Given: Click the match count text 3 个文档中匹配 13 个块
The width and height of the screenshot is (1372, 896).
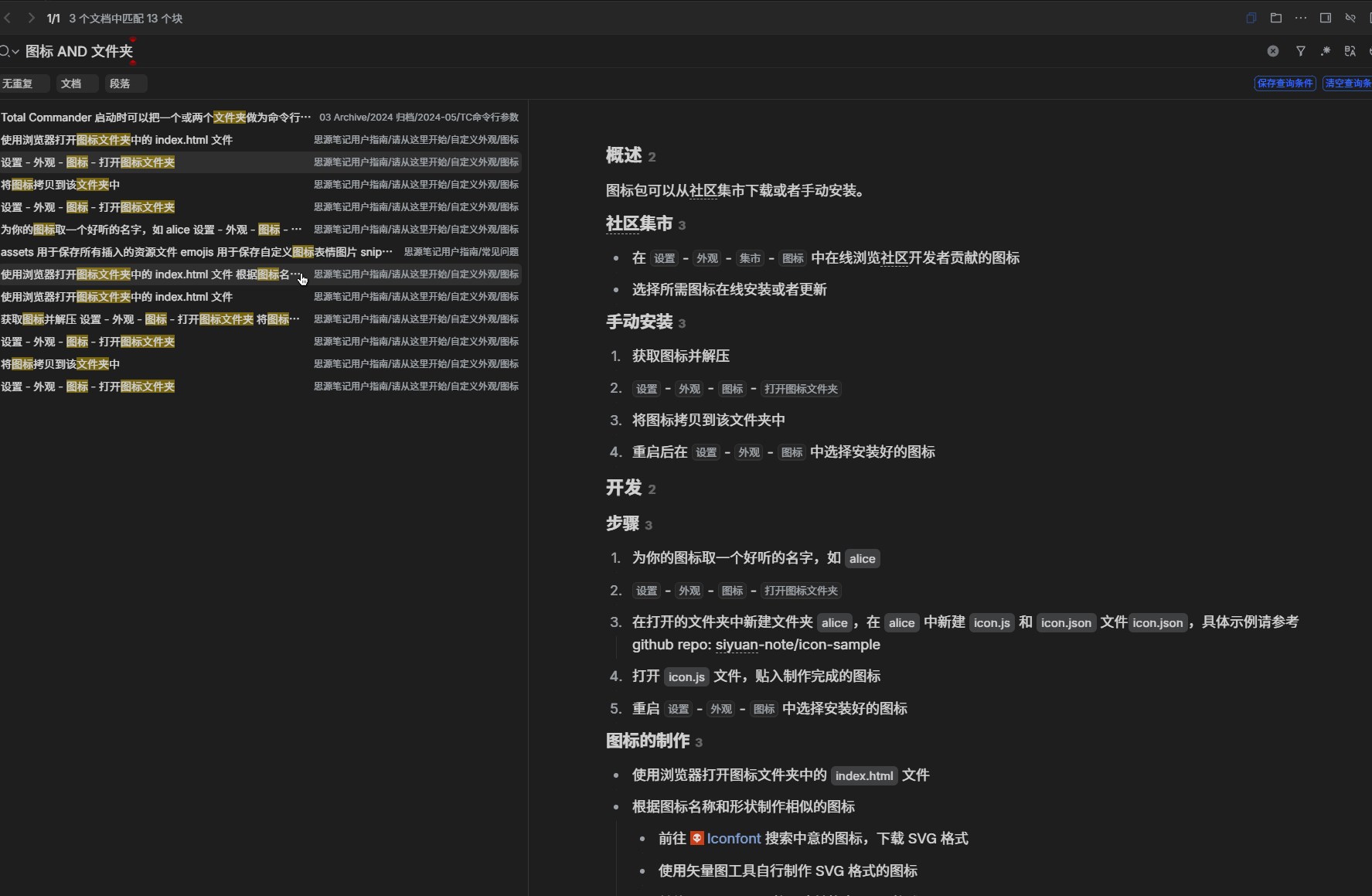Looking at the screenshot, I should pos(126,19).
